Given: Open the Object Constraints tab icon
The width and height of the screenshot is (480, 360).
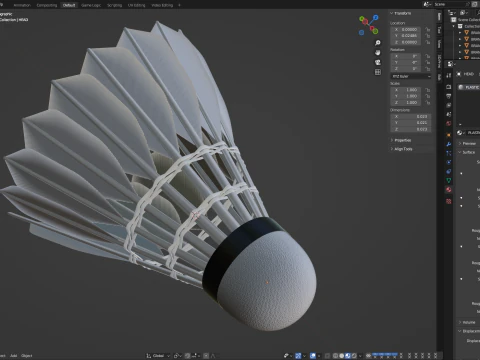Looking at the screenshot, I should click(x=449, y=171).
